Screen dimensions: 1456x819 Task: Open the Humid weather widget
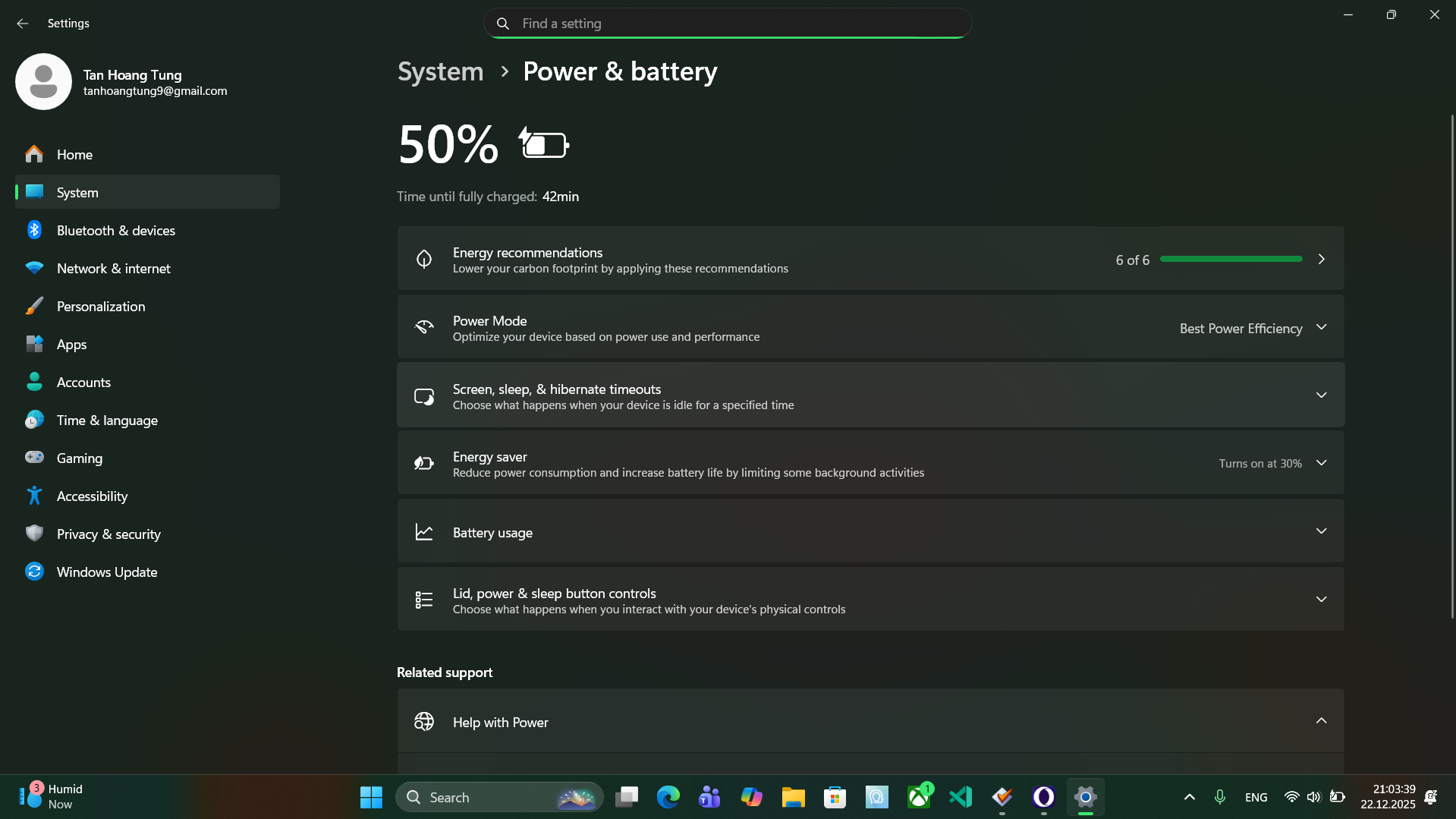[x=52, y=797]
